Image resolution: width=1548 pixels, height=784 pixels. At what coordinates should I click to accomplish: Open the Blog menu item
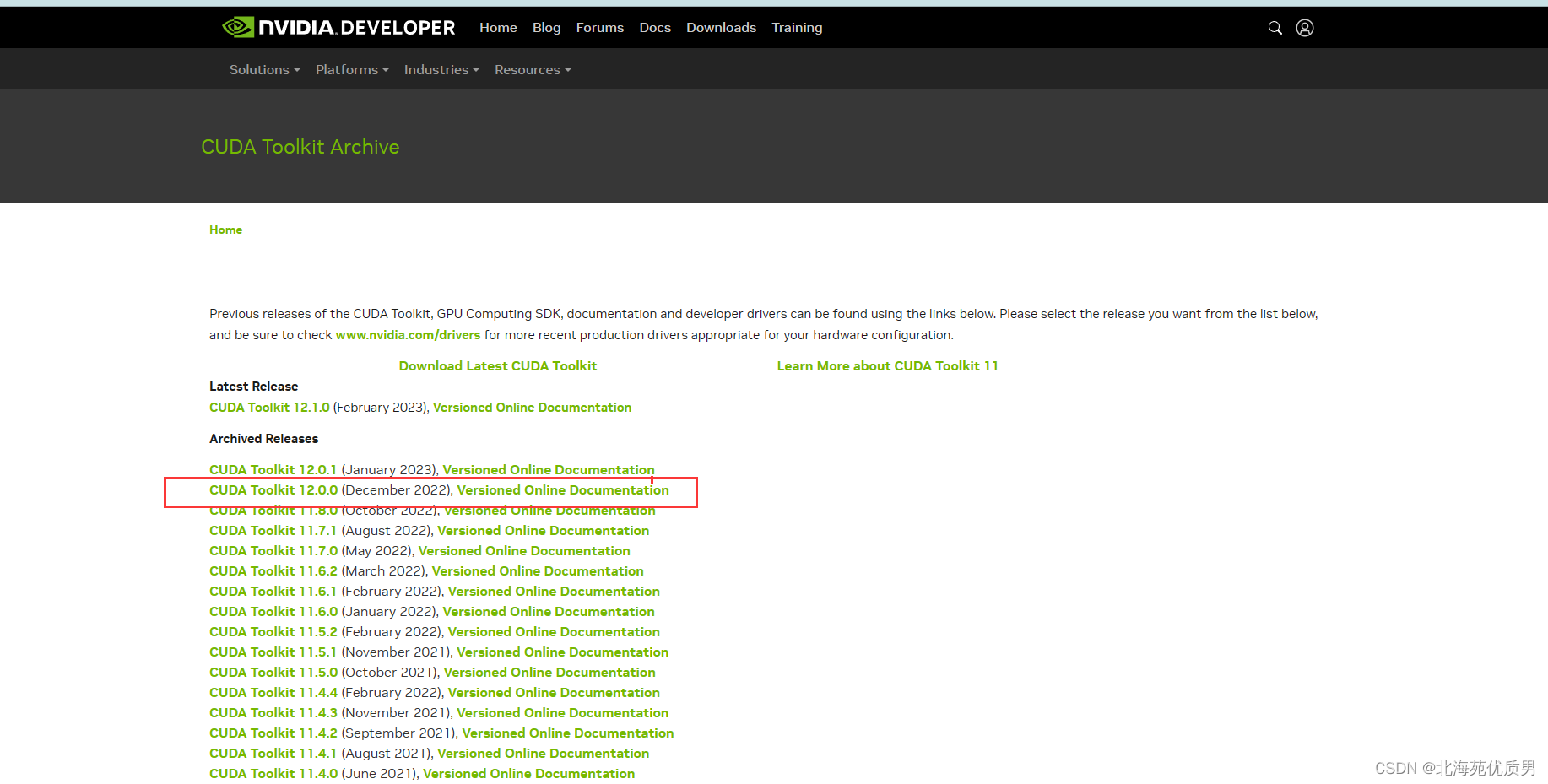(x=546, y=28)
